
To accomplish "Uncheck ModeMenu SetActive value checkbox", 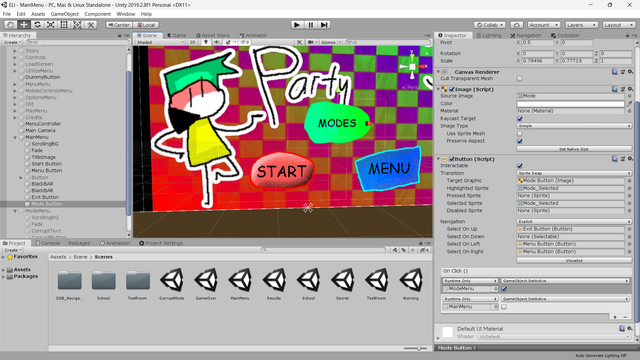I will 504,289.
